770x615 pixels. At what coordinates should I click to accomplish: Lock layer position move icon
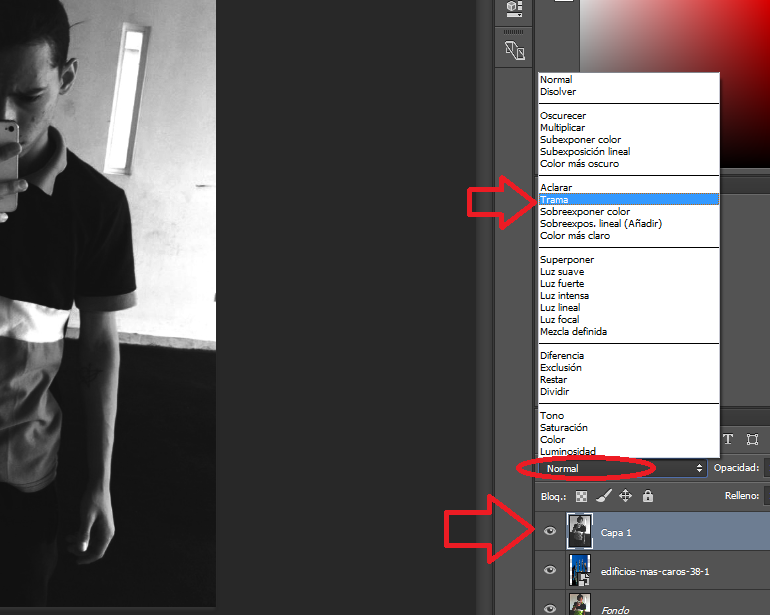click(x=625, y=496)
